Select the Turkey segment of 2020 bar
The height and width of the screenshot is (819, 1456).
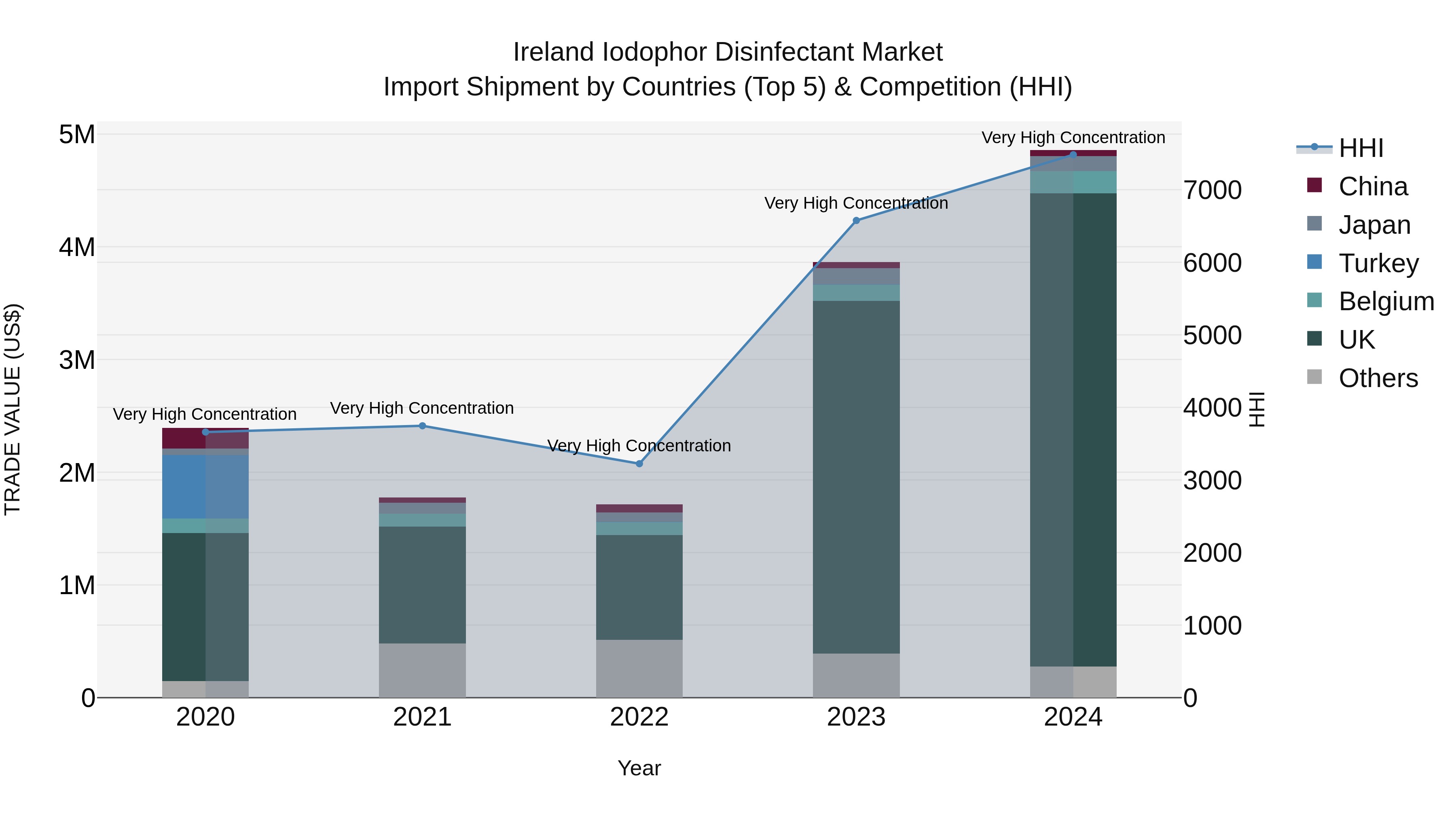pyautogui.click(x=206, y=487)
